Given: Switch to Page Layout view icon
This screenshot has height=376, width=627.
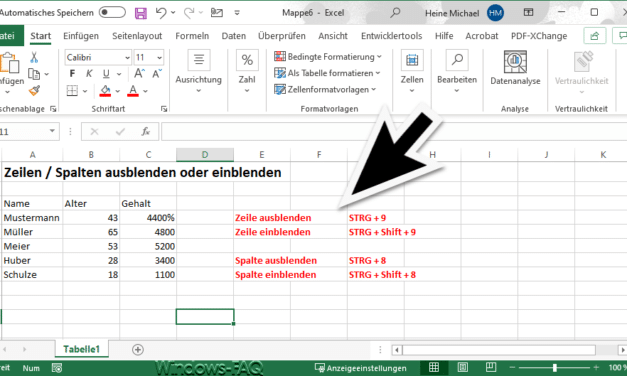Looking at the screenshot, I should coord(463,368).
